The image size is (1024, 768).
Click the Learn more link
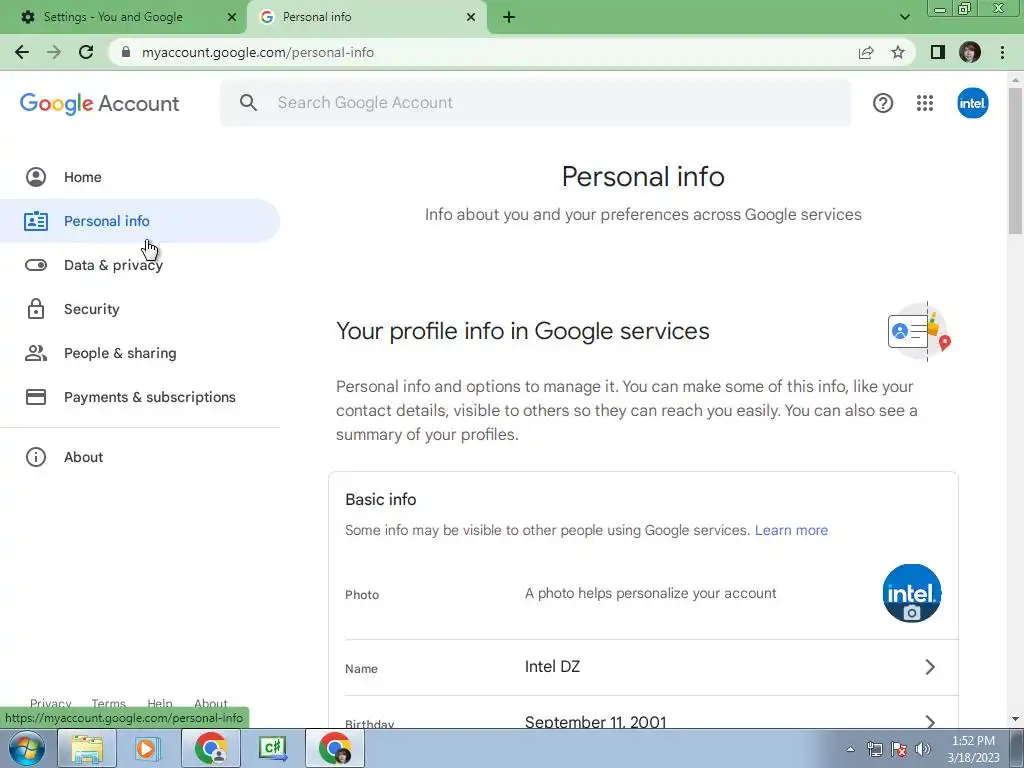791,530
